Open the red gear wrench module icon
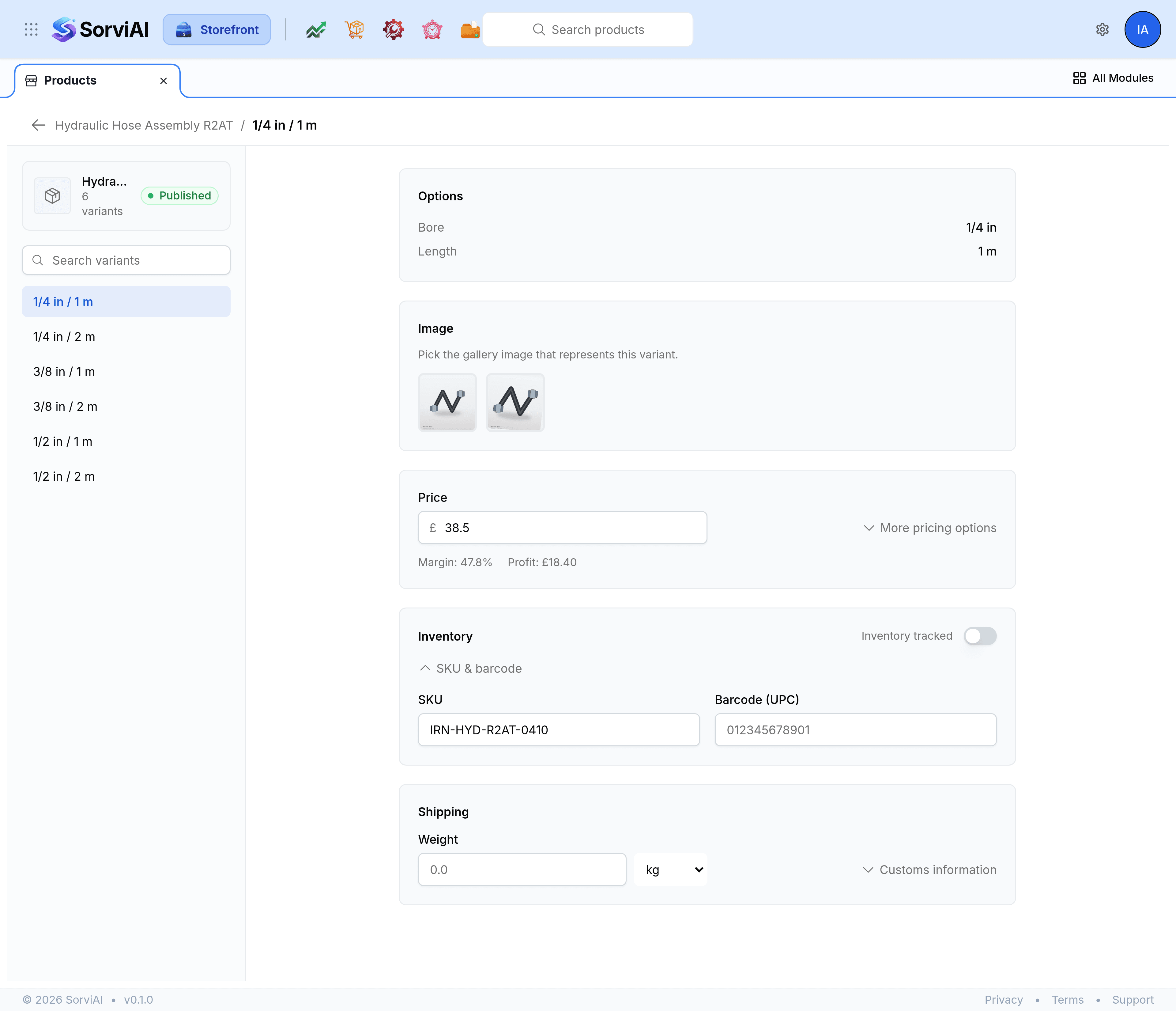Image resolution: width=1176 pixels, height=1011 pixels. coord(393,29)
